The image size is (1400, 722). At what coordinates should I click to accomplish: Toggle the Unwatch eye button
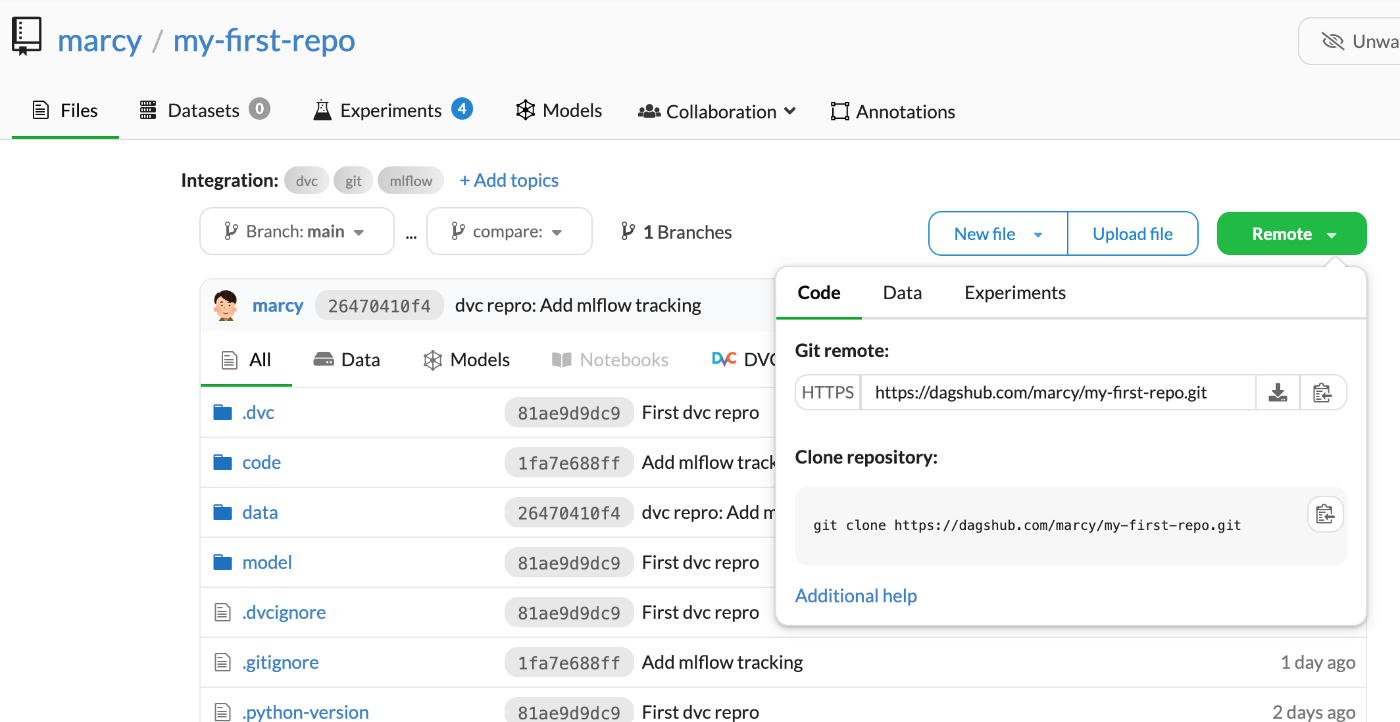tap(1350, 41)
